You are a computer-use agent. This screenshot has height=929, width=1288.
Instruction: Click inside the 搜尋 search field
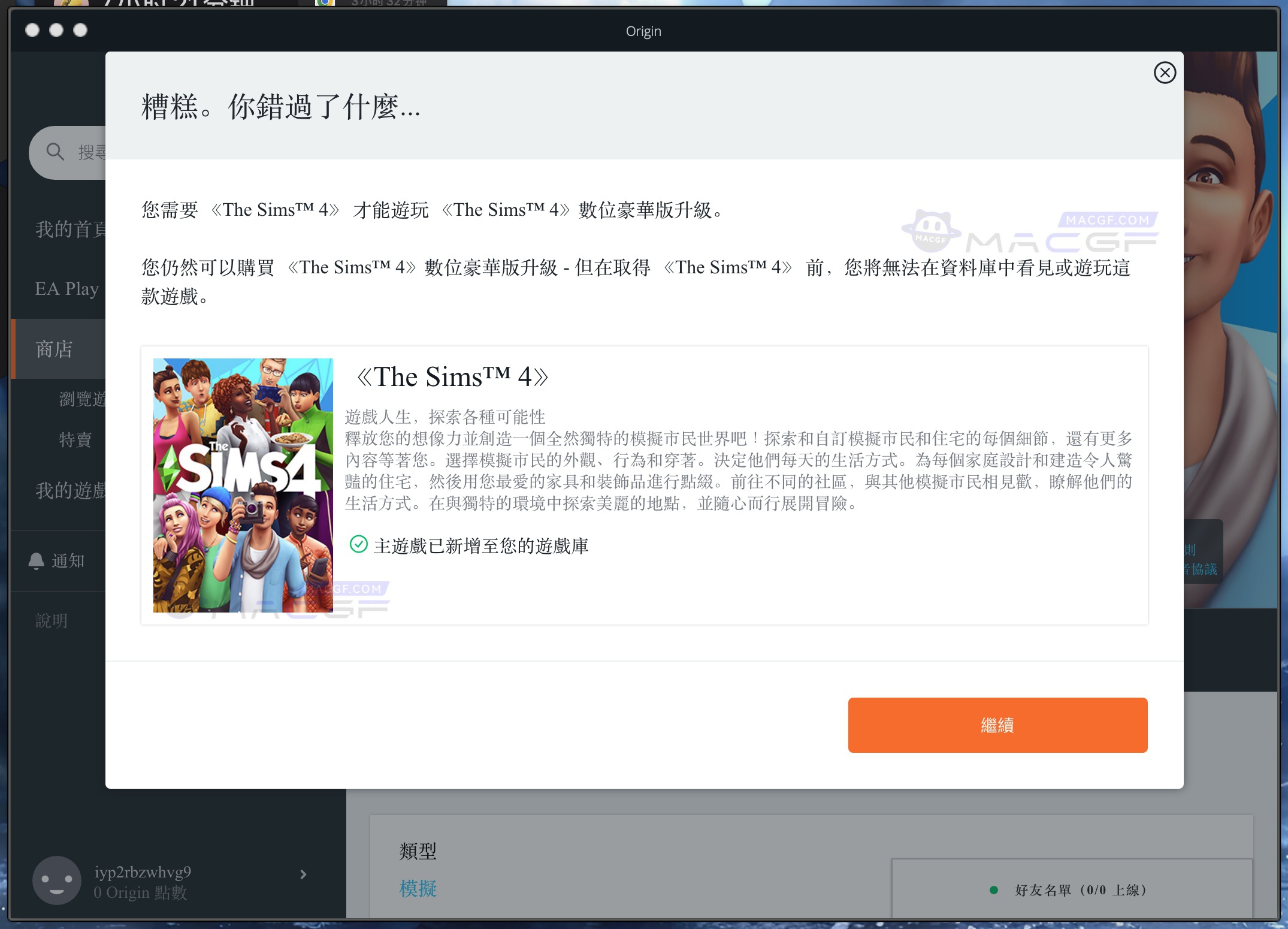[x=96, y=152]
